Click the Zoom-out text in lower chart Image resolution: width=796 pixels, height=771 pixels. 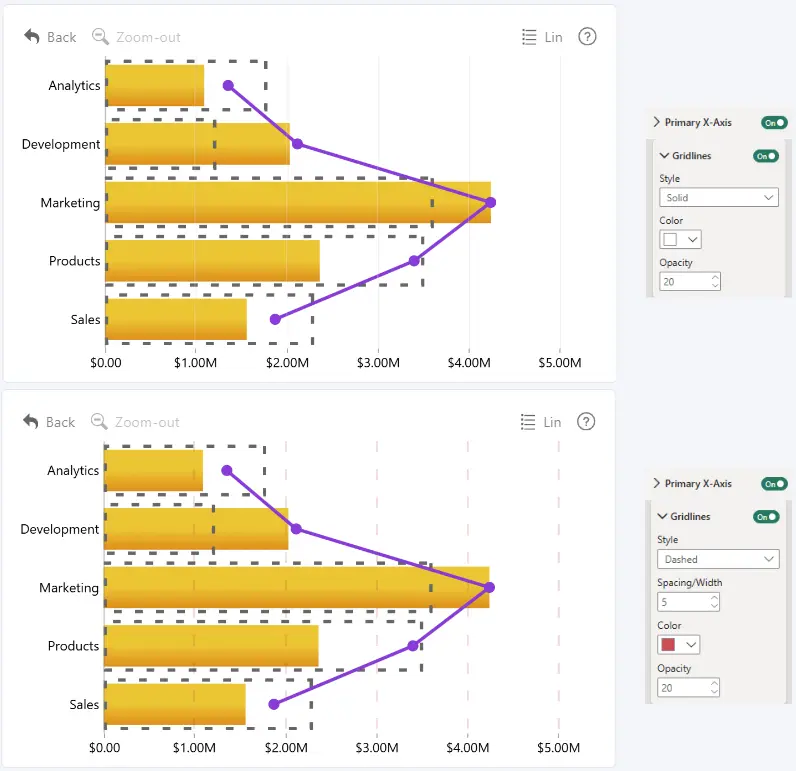click(x=147, y=422)
